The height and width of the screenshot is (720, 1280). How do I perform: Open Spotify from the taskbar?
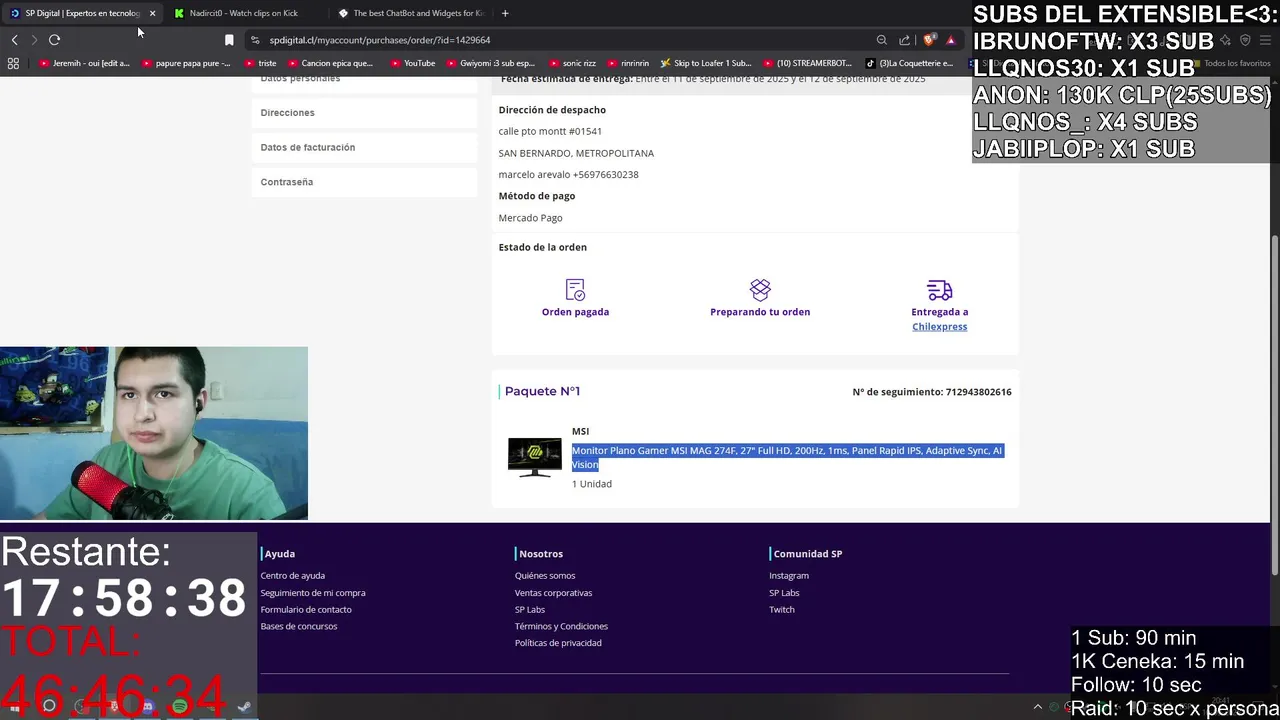[179, 706]
